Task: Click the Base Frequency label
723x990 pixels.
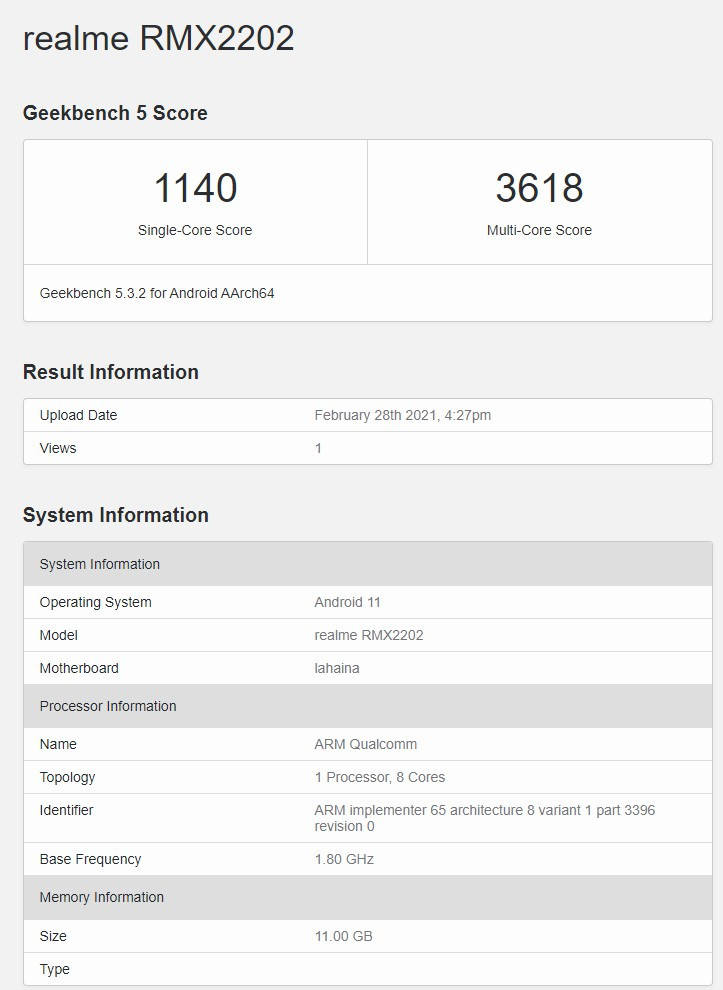Action: tap(90, 859)
